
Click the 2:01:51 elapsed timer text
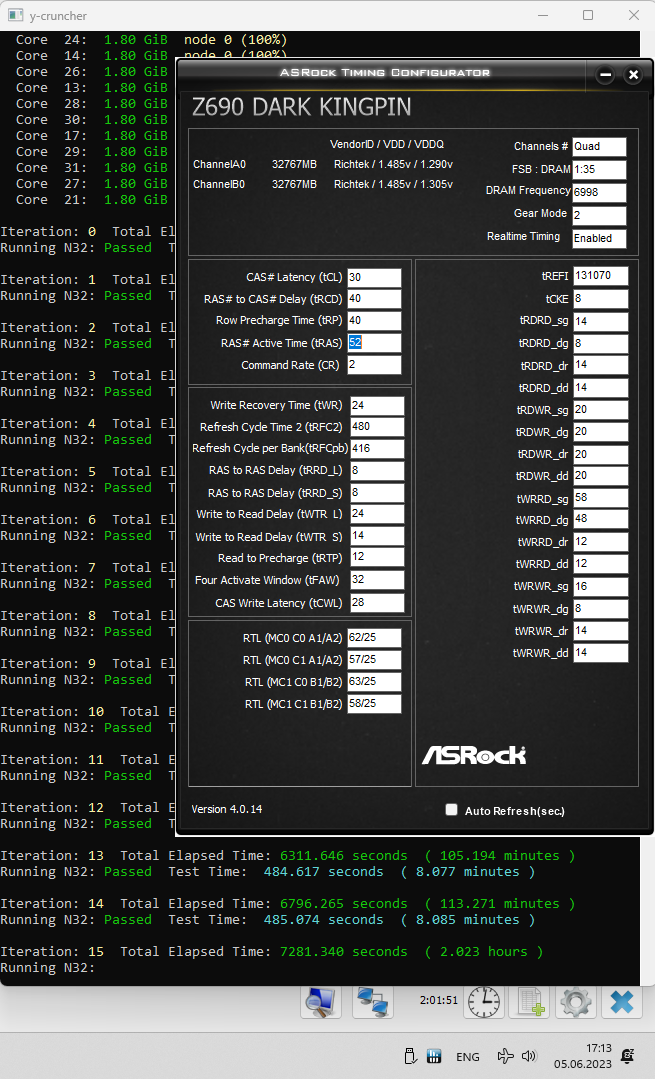click(439, 1000)
